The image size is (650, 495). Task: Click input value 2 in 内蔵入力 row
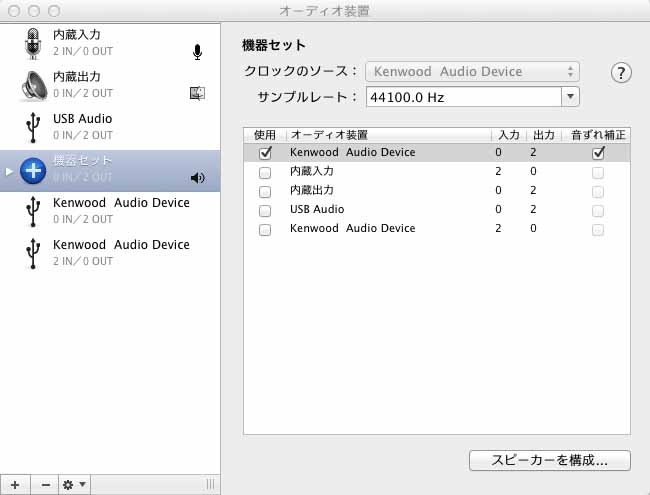(498, 171)
